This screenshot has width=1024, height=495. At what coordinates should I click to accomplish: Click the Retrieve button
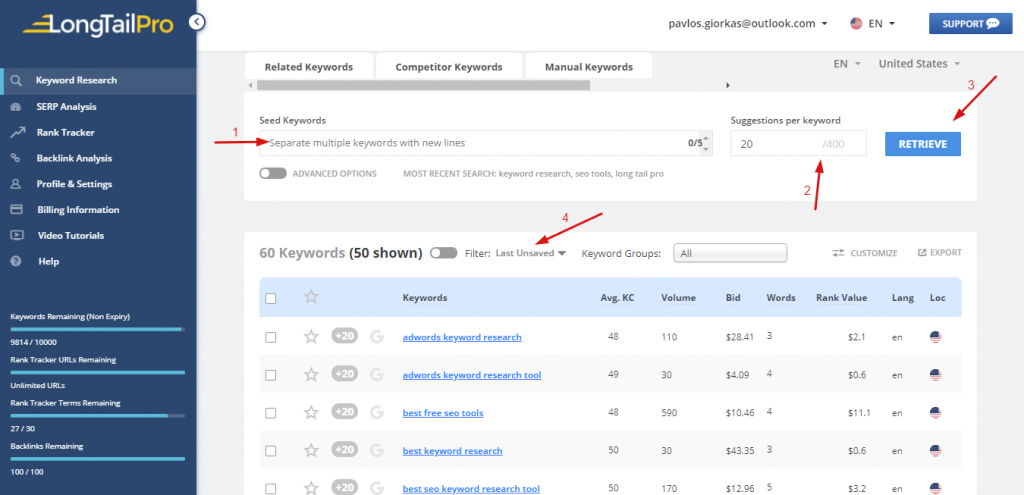click(x=923, y=144)
